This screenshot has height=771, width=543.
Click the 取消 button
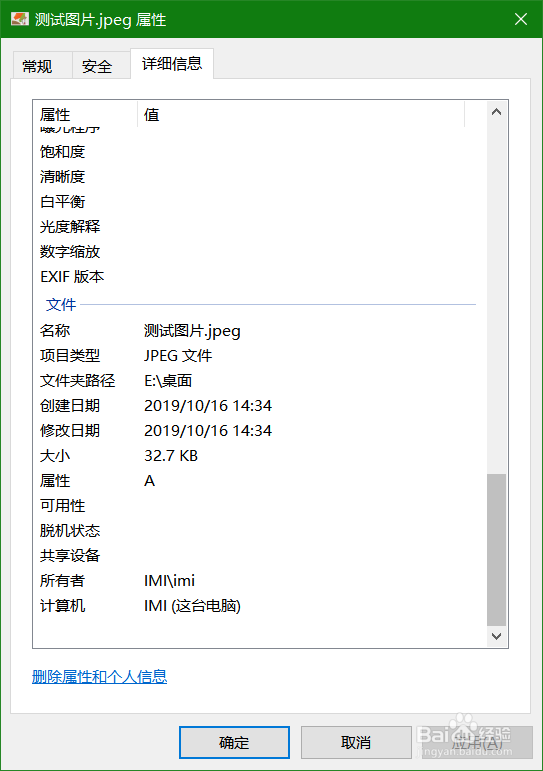point(356,742)
